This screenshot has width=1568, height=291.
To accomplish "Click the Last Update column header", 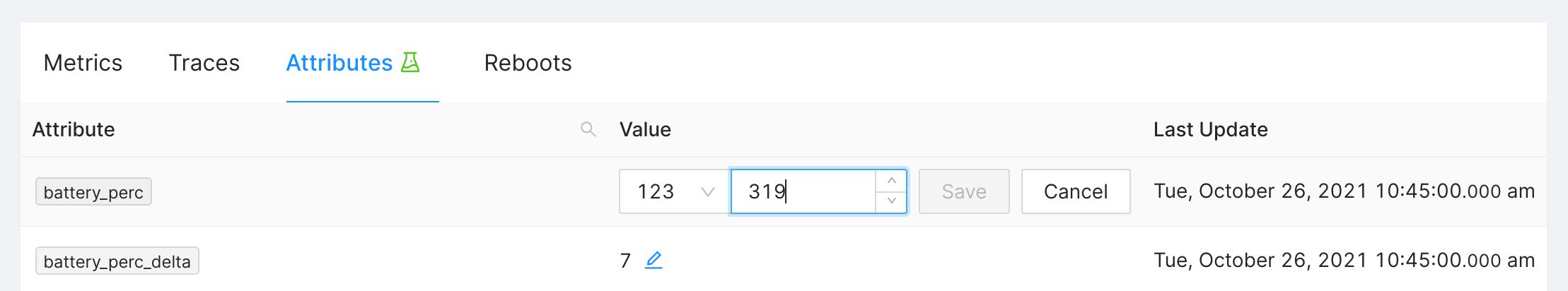I will [1210, 129].
